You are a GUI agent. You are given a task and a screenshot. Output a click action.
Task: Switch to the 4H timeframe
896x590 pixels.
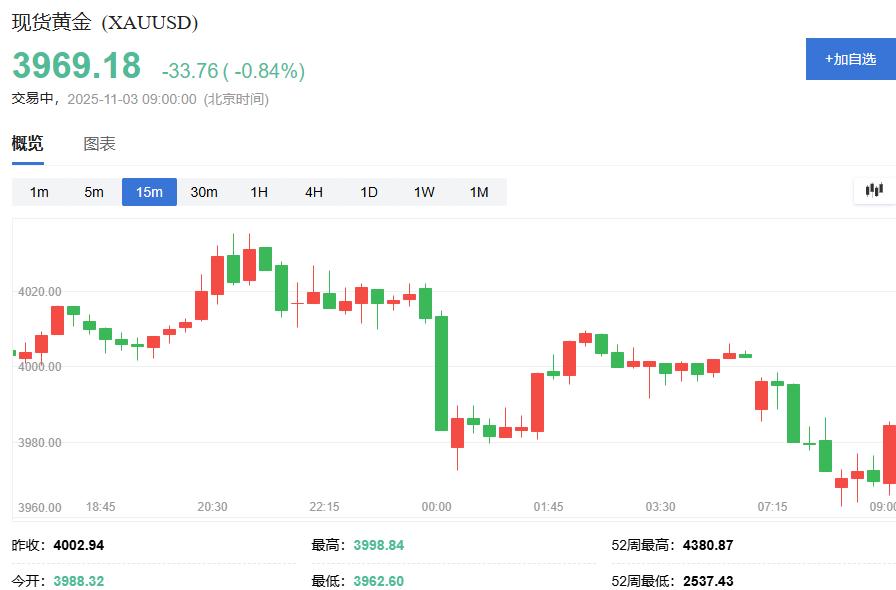coord(312,192)
